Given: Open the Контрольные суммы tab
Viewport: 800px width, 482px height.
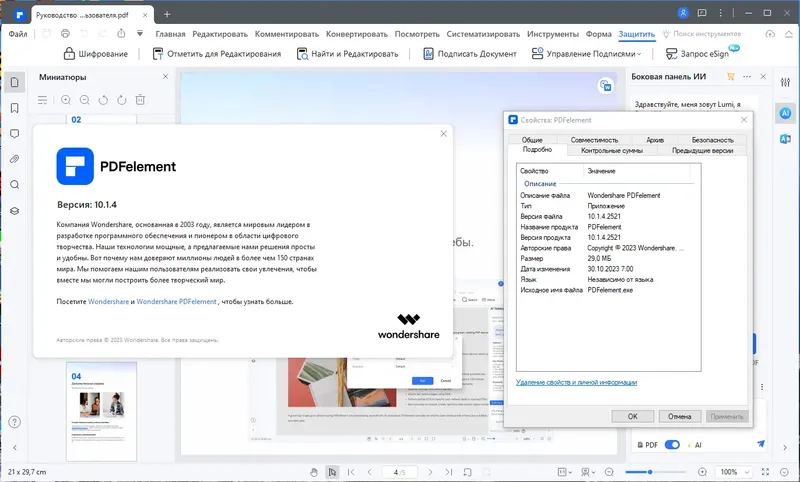Looking at the screenshot, I should pos(612,150).
